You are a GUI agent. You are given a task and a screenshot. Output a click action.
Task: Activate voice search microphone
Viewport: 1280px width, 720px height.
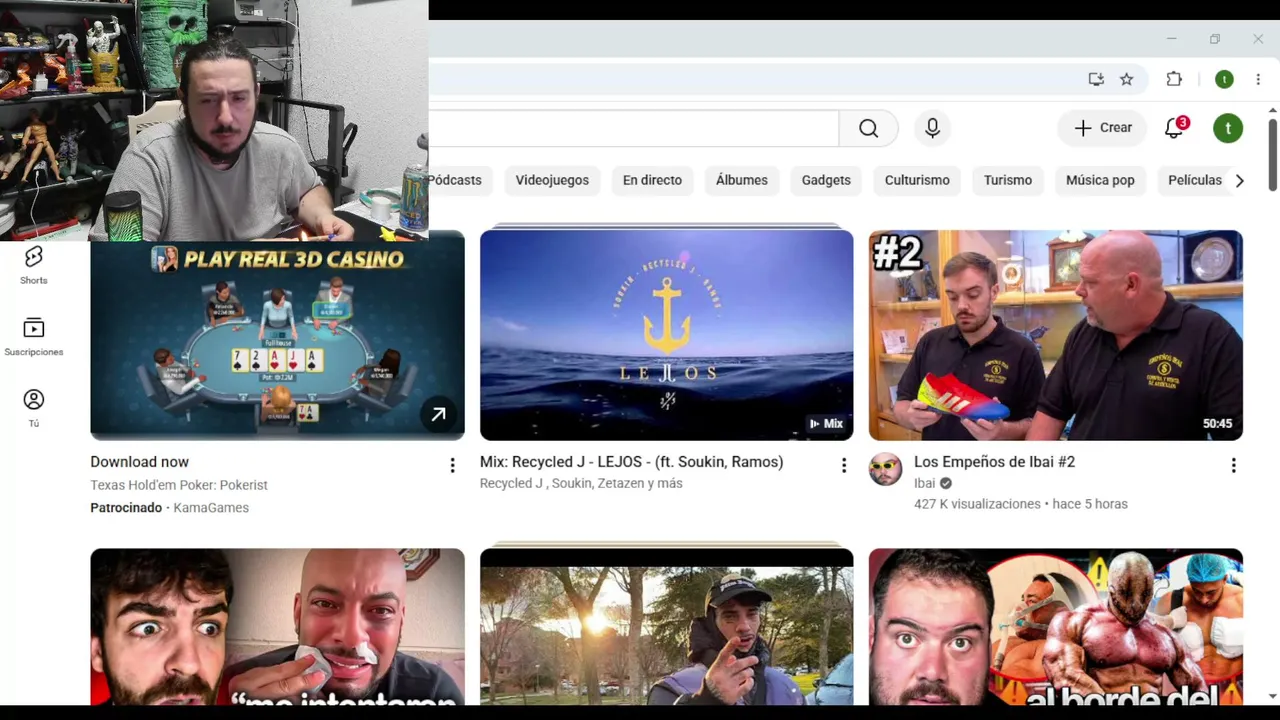click(932, 128)
